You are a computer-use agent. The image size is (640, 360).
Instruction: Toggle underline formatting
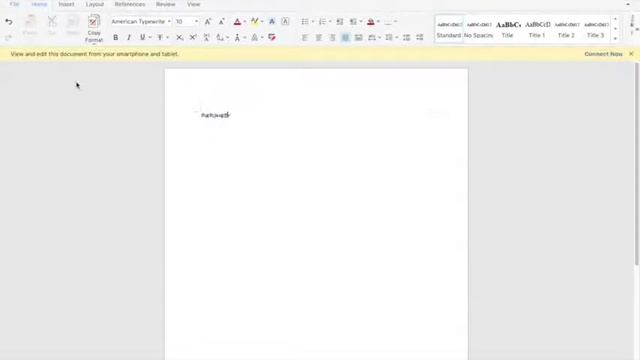coord(142,37)
